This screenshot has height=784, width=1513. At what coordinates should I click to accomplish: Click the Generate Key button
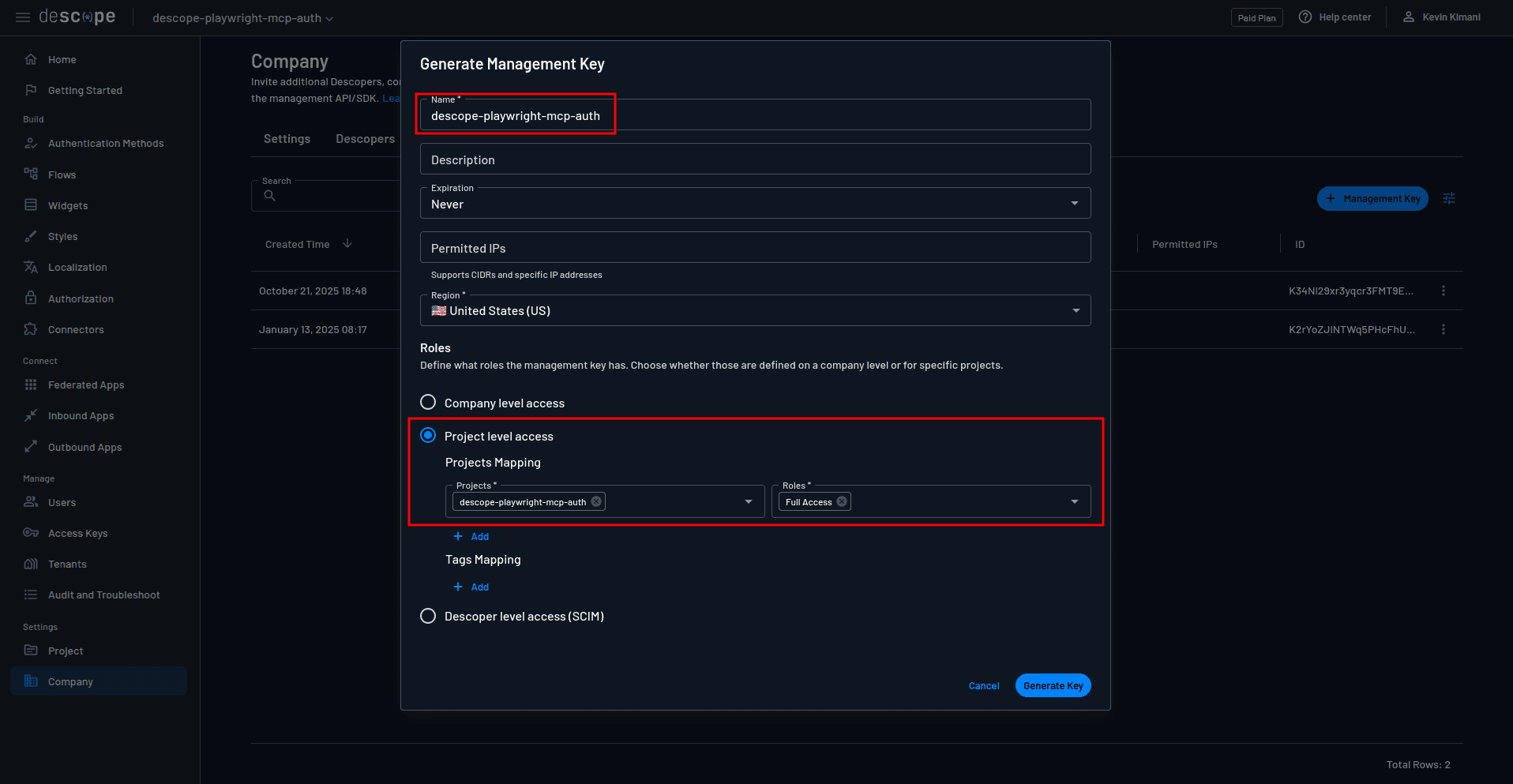(x=1053, y=685)
